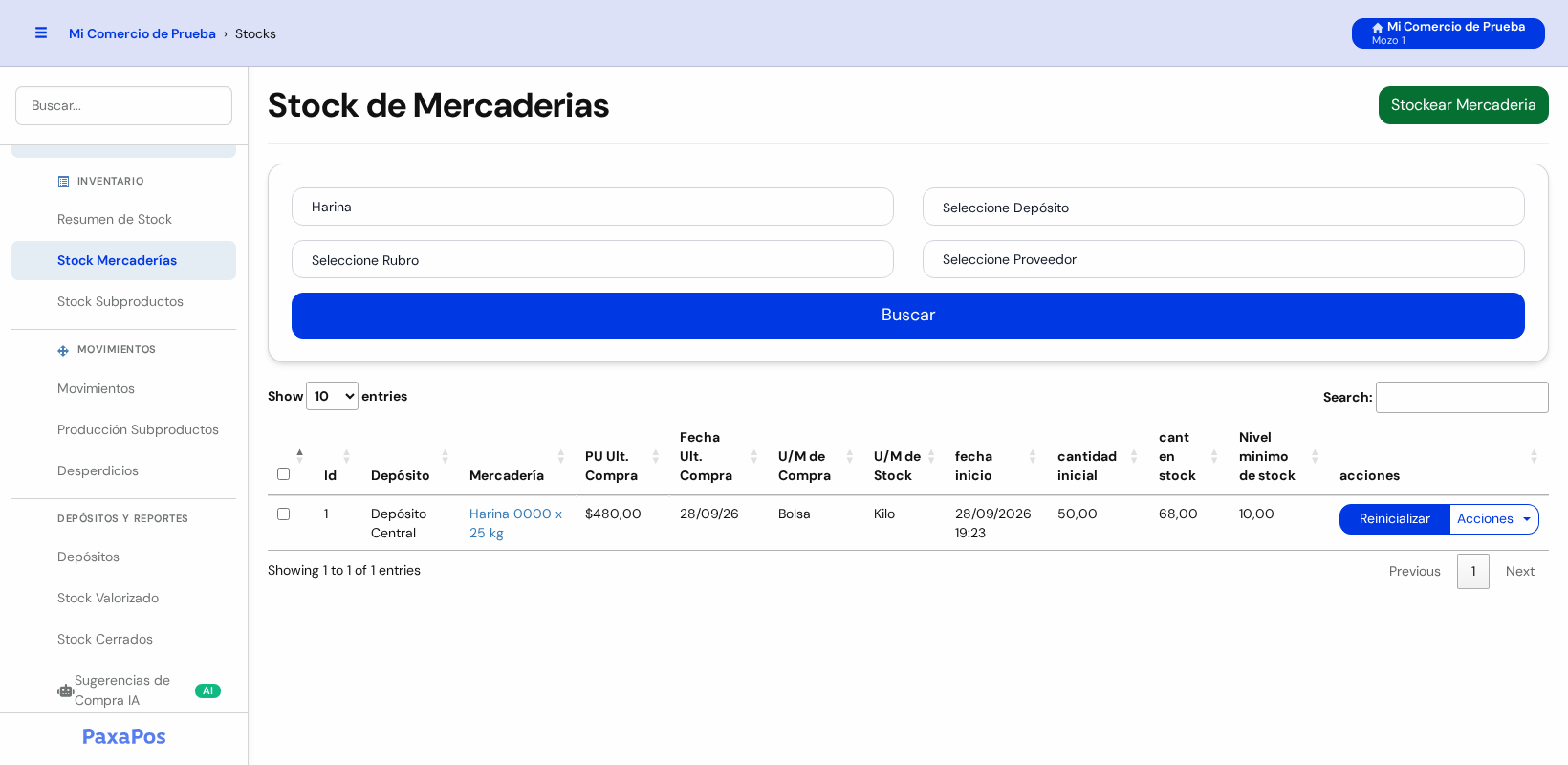Open the Seleccione Depósito dropdown
This screenshot has width=1568, height=765.
coord(1224,207)
